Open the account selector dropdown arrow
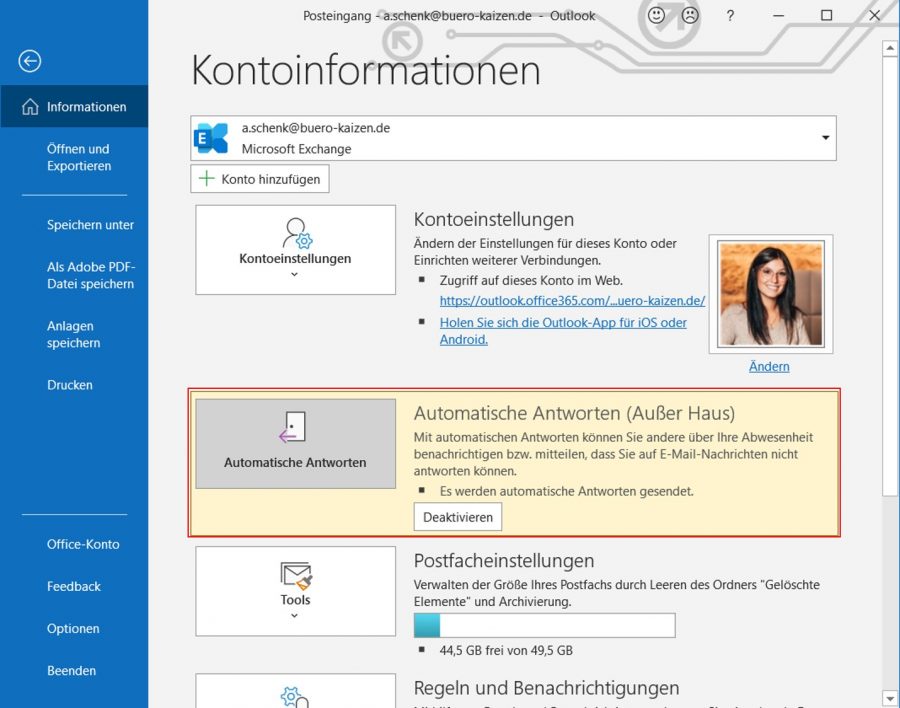This screenshot has height=708, width=900. (825, 138)
